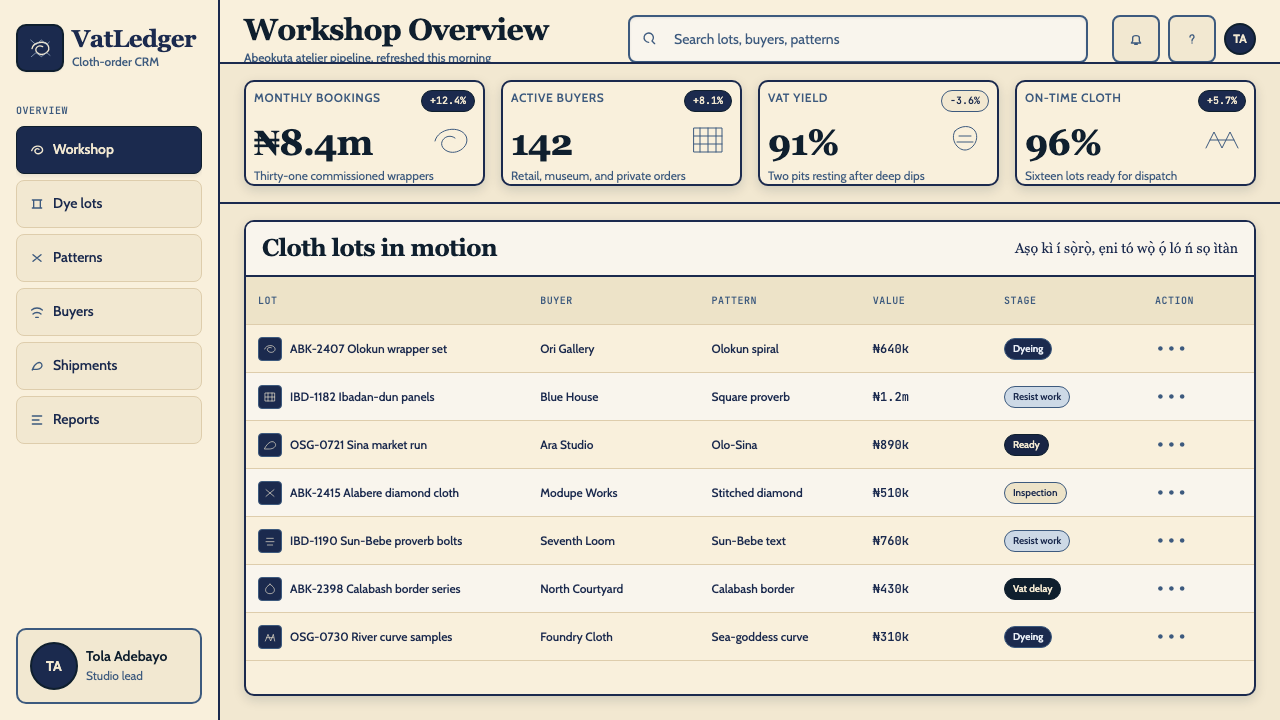Screen dimensions: 1280x720
Task: Expand the three-dot menu for Foundry Cloth
Action: [x=1171, y=637]
